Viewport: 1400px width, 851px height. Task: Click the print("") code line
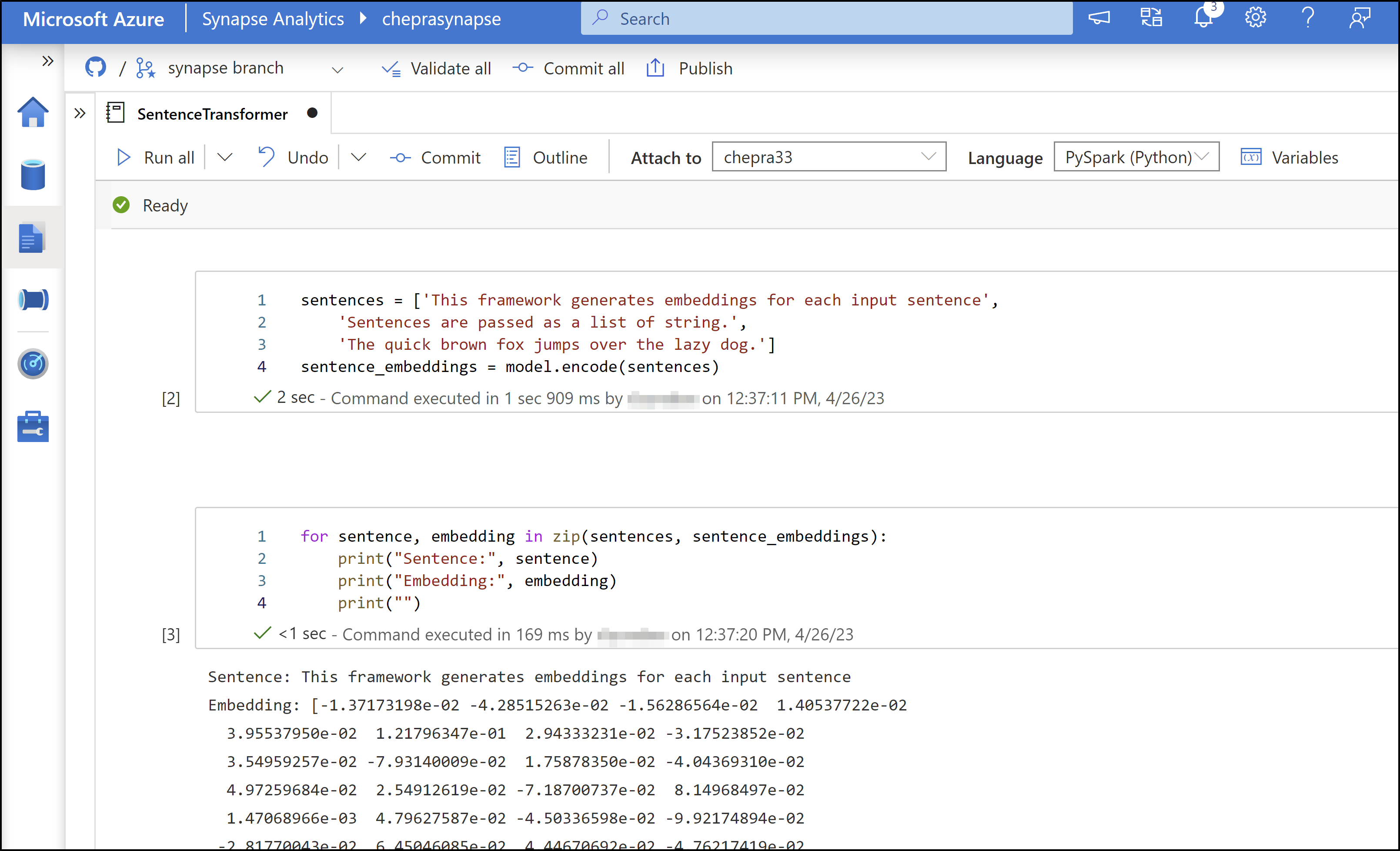(x=379, y=603)
